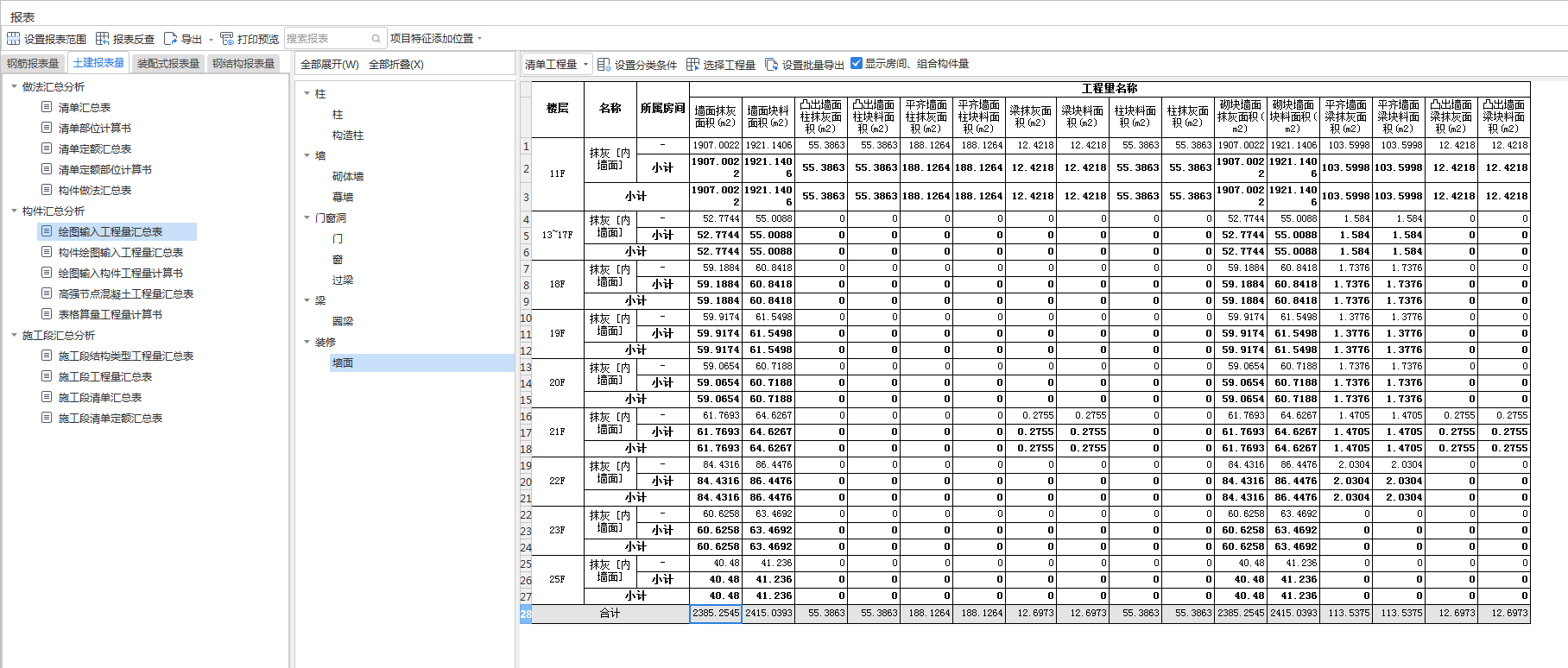This screenshot has width=1568, height=668.
Task: Click the 打印预览 printer icon
Action: [227, 39]
